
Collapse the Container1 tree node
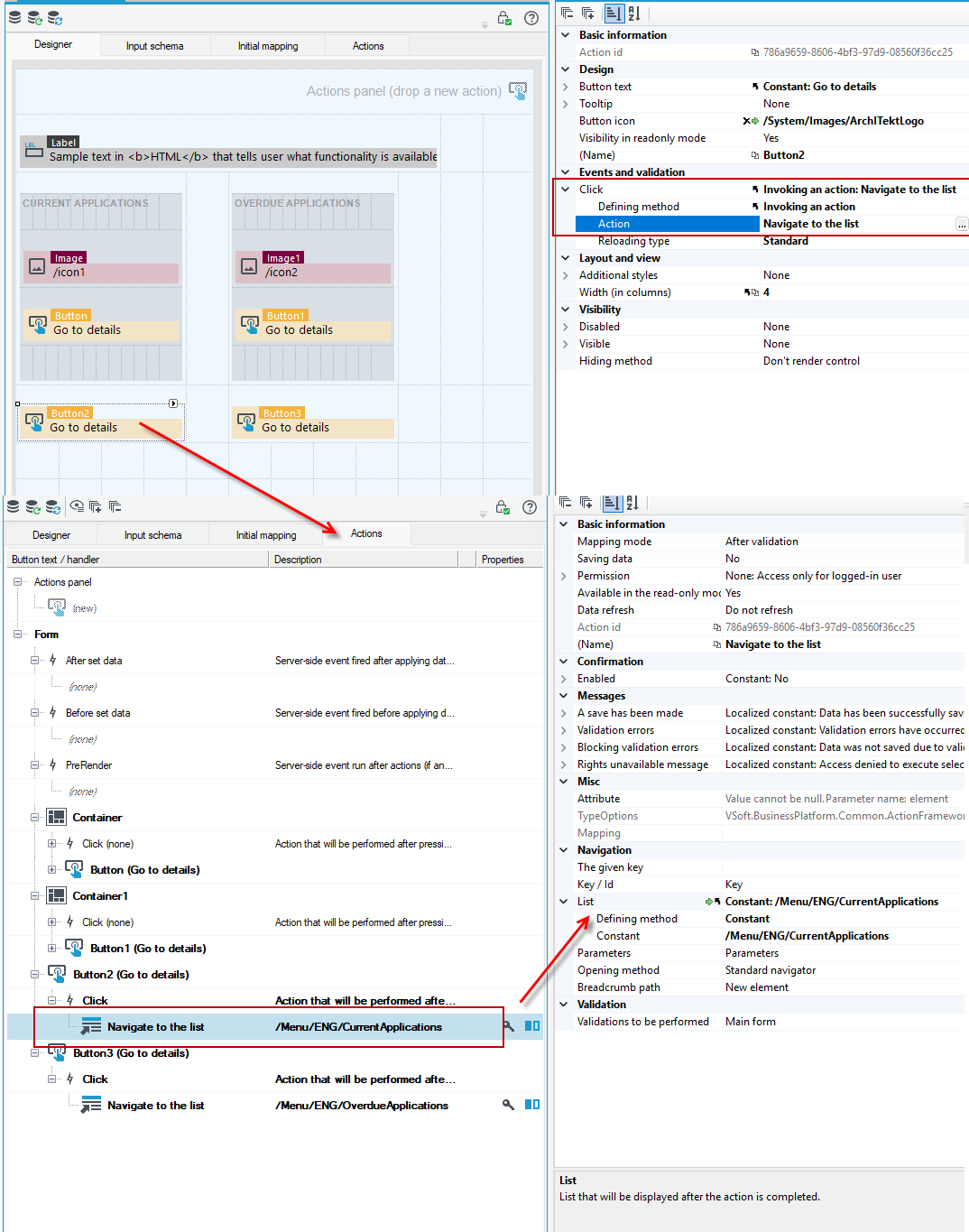click(x=35, y=896)
